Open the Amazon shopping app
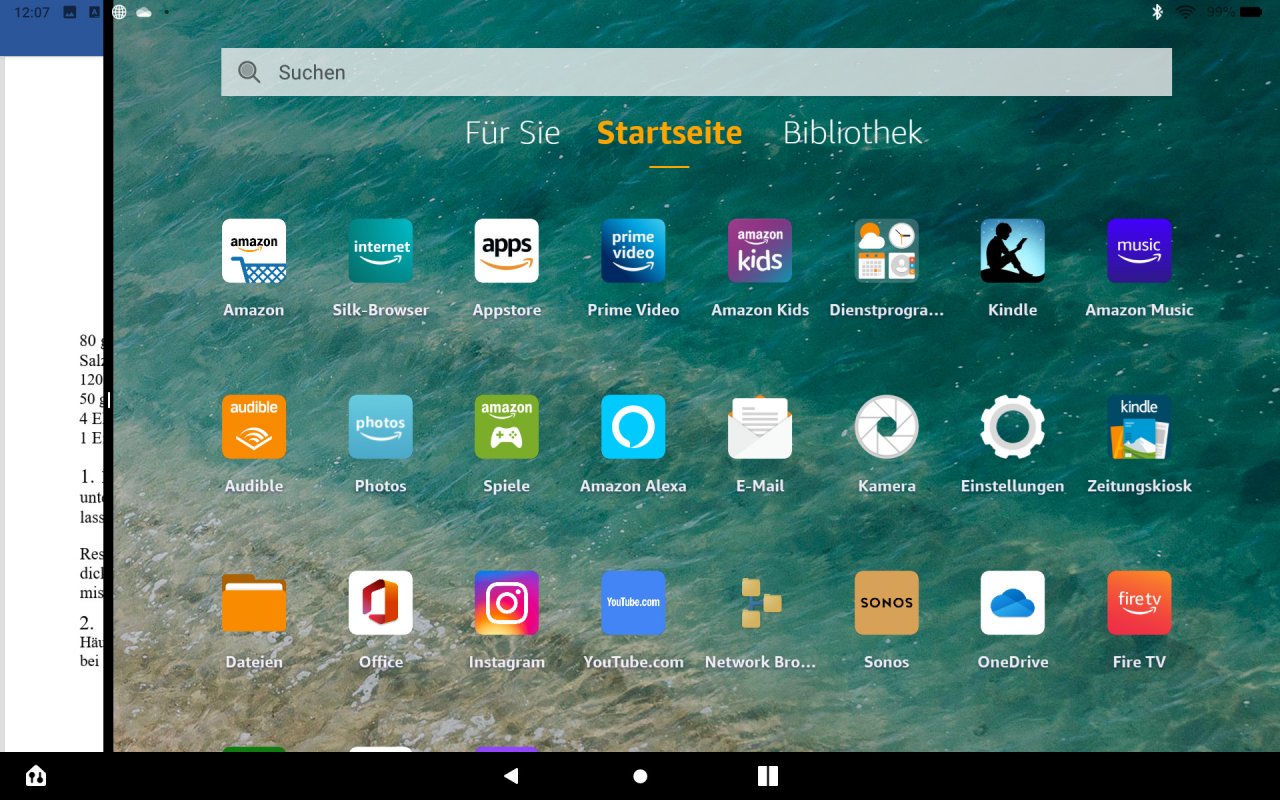Viewport: 1280px width, 800px height. (254, 251)
